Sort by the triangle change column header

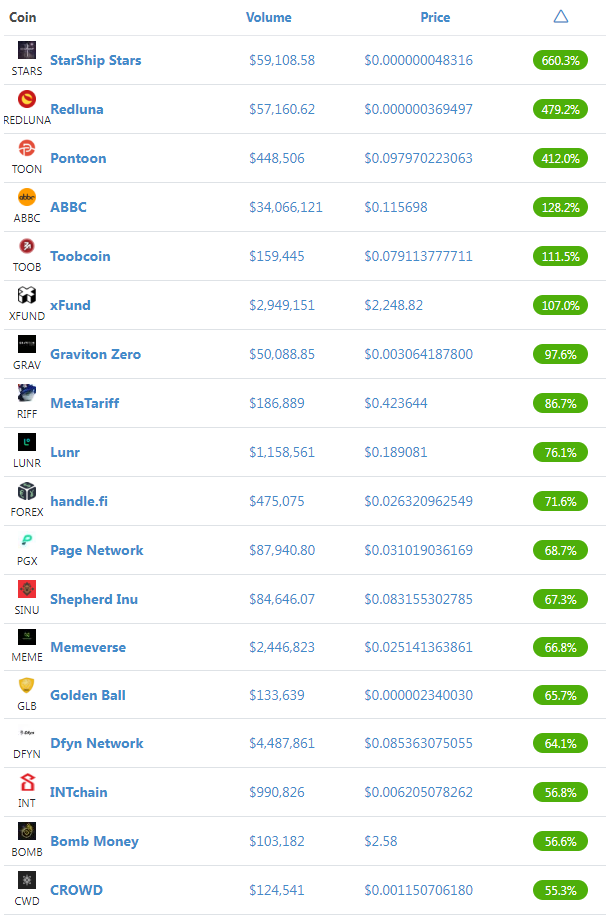coord(561,16)
